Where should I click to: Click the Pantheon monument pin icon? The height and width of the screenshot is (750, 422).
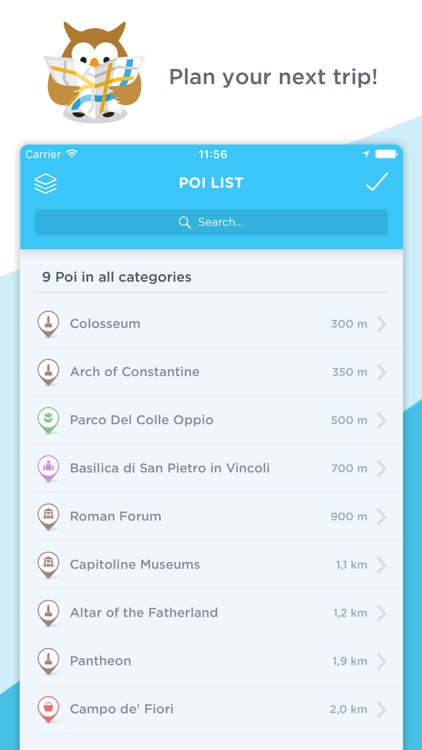pos(48,661)
